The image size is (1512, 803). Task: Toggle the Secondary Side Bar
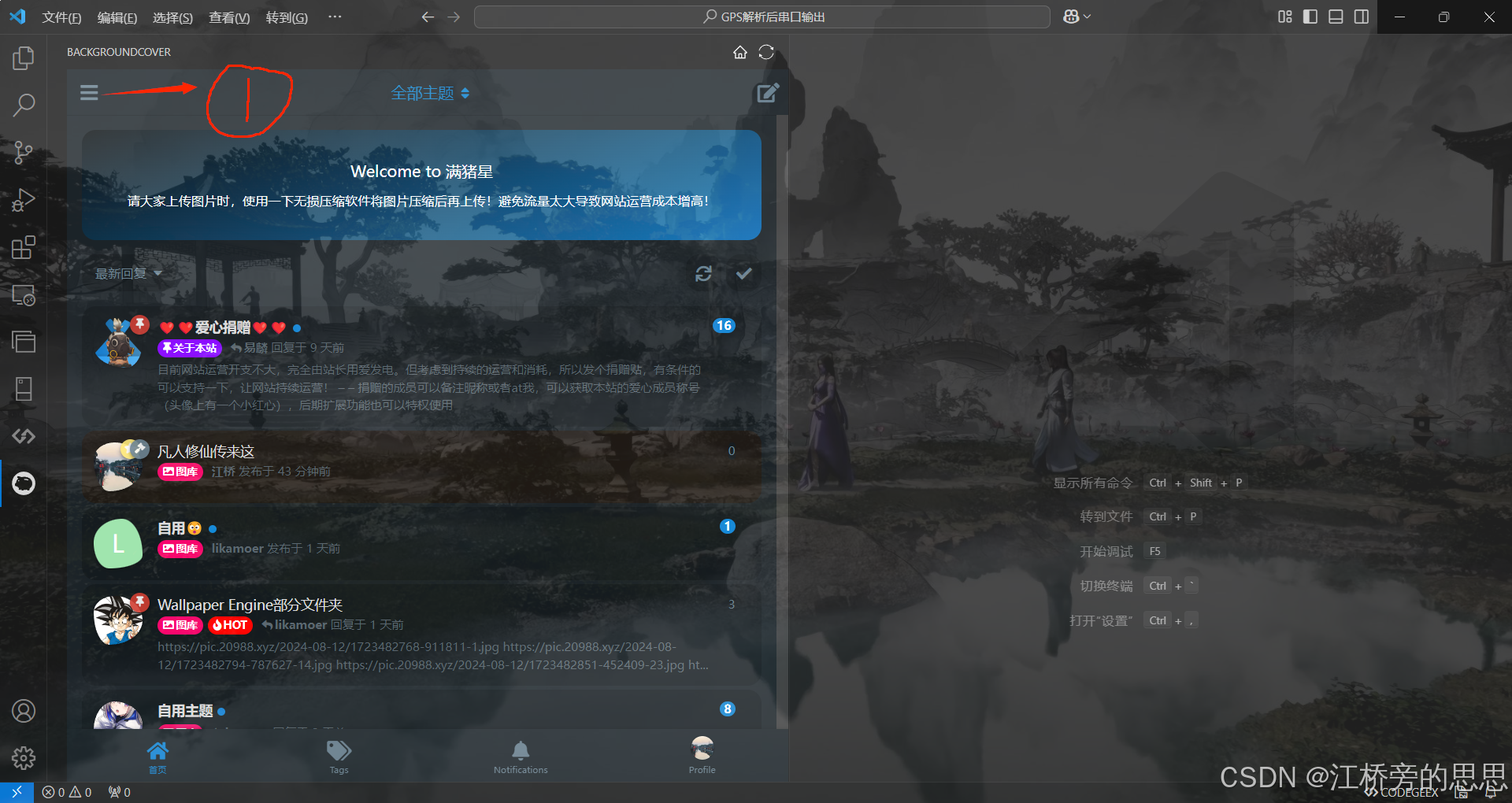pos(1361,17)
